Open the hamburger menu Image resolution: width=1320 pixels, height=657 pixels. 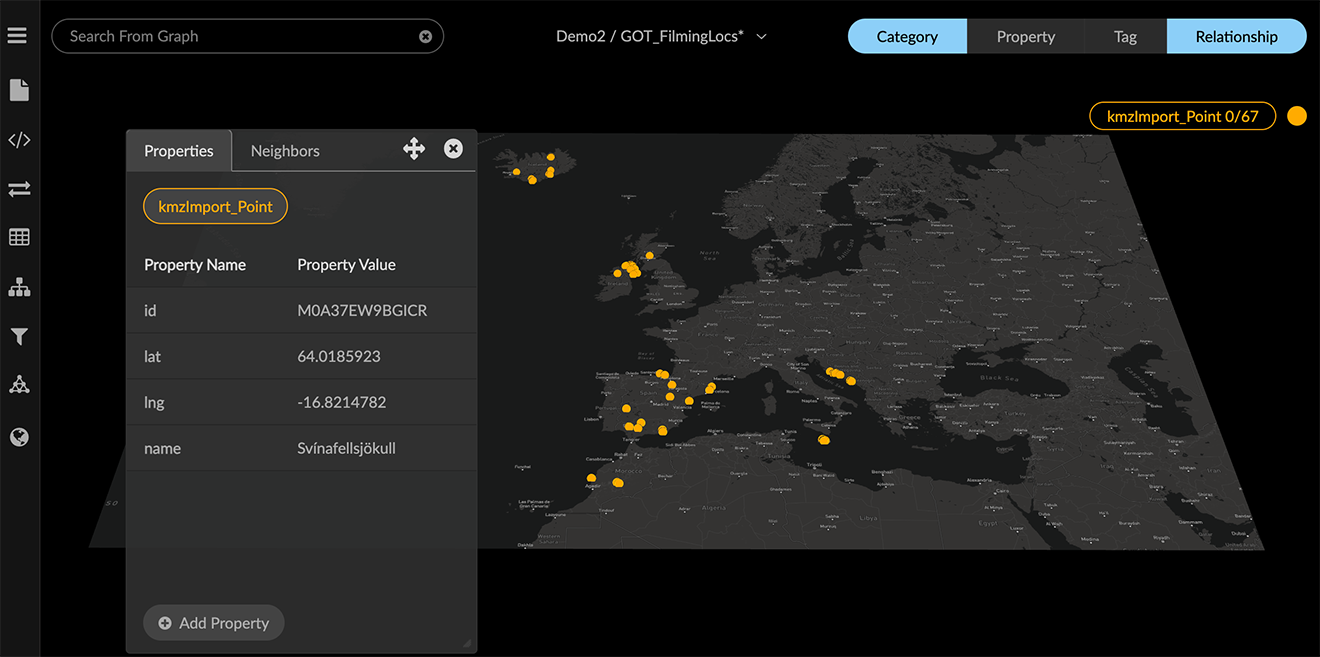click(x=17, y=36)
